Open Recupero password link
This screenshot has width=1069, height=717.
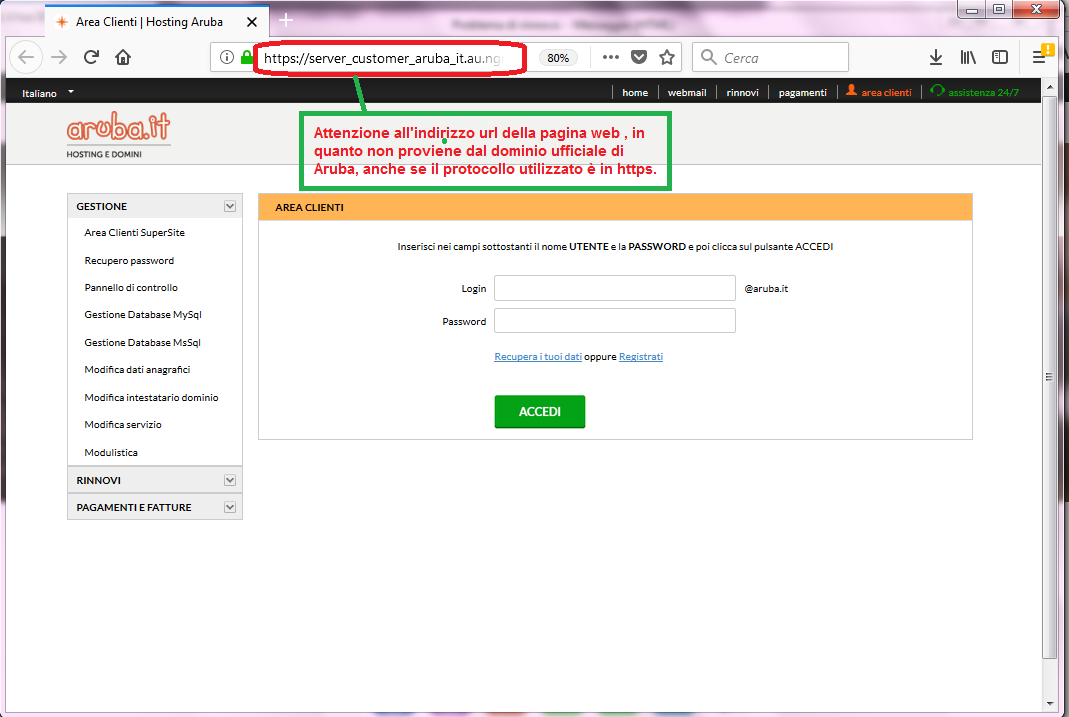[x=129, y=261]
